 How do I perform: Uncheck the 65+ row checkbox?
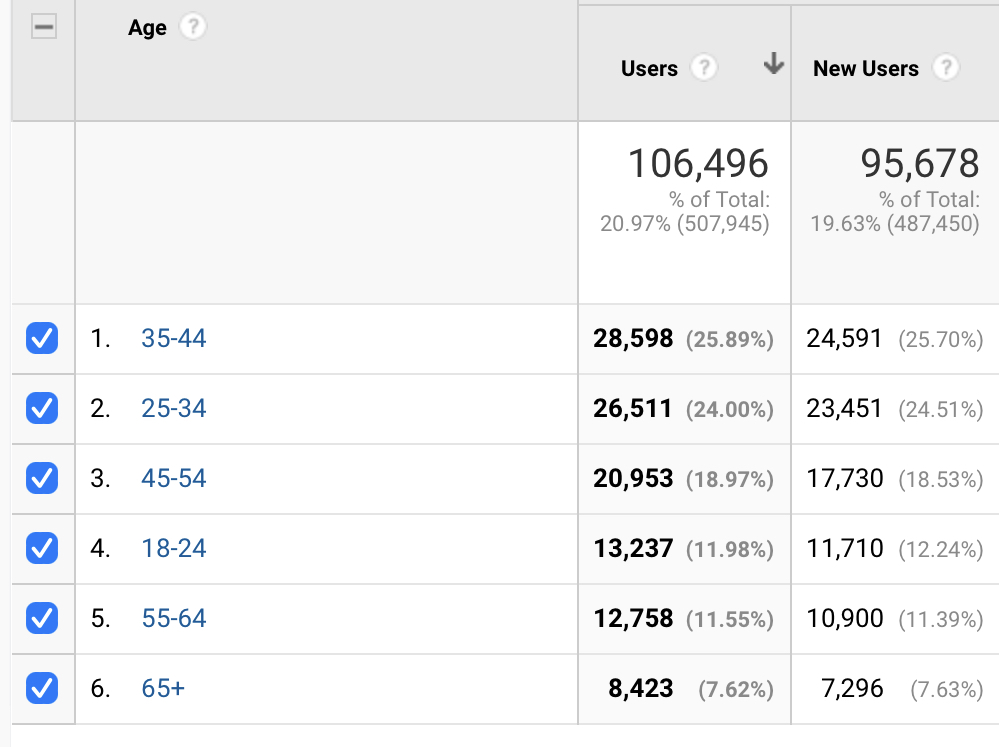coord(42,689)
